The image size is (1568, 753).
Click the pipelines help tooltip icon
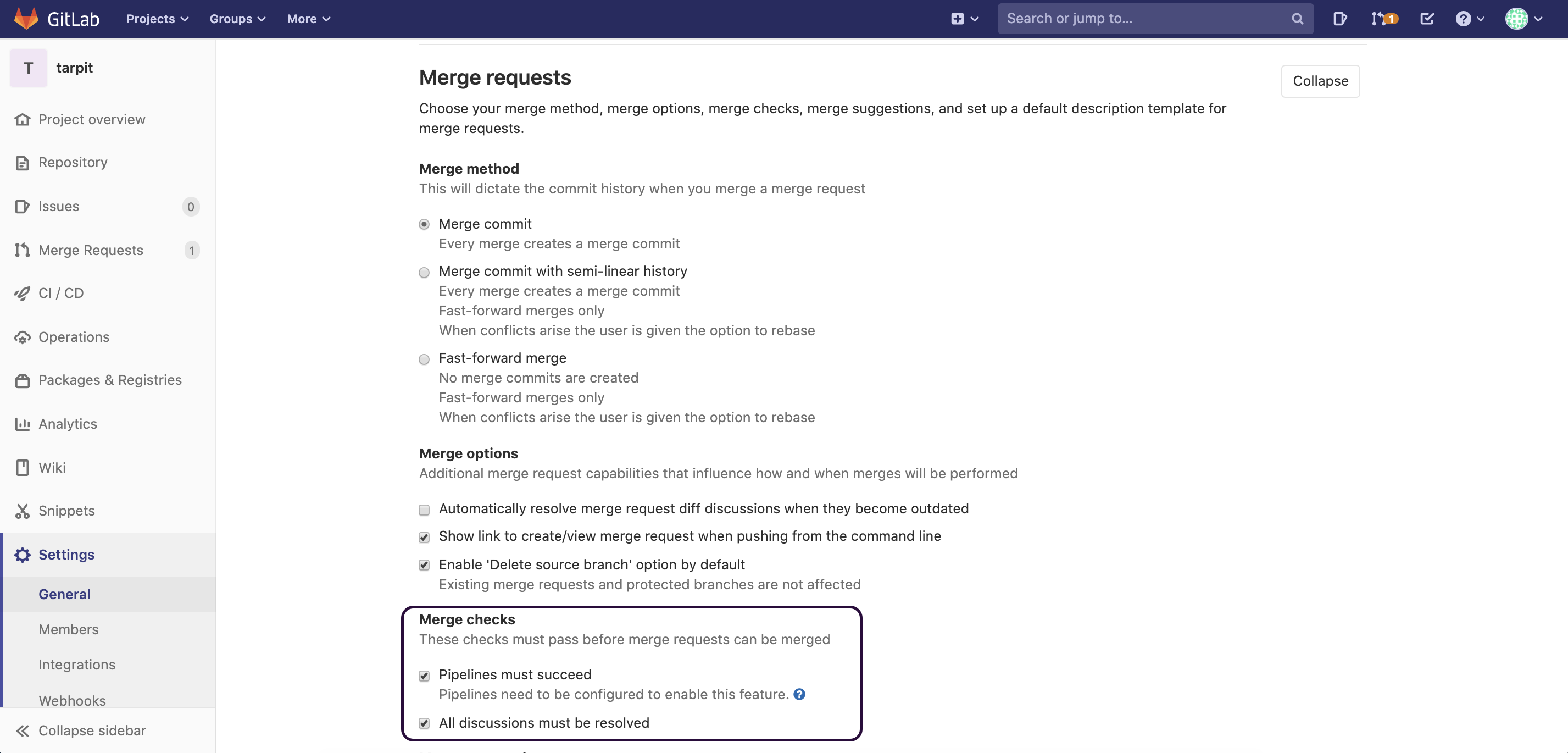tap(799, 695)
